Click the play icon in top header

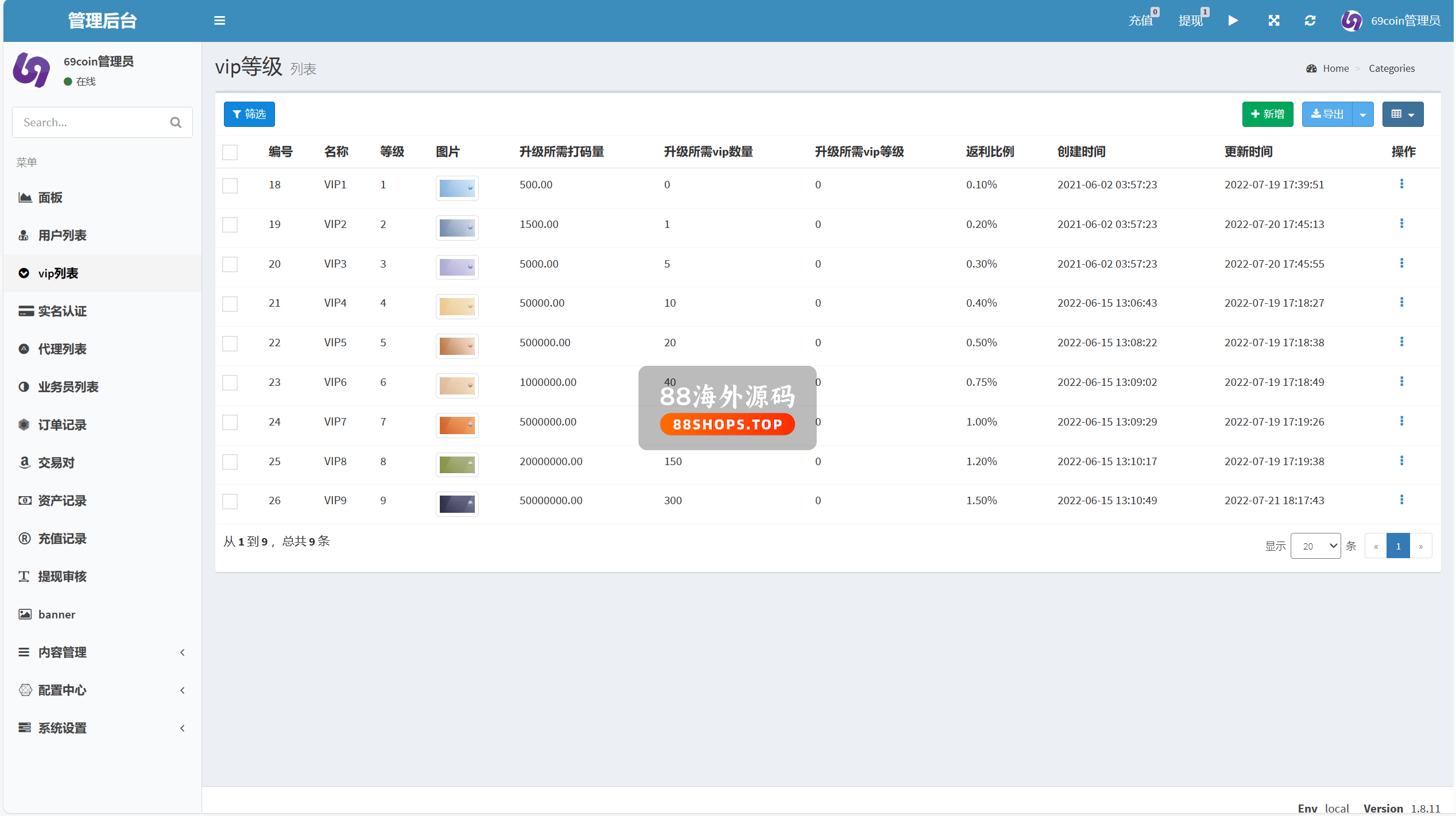click(x=1233, y=21)
